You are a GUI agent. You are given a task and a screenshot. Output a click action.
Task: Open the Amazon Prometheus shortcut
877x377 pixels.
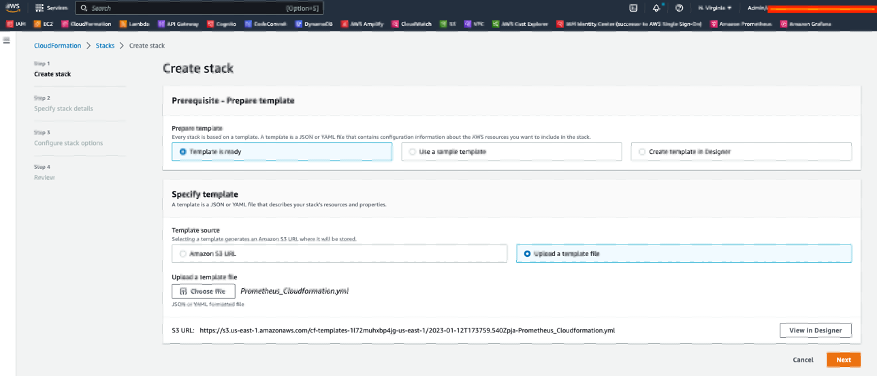[x=742, y=24]
